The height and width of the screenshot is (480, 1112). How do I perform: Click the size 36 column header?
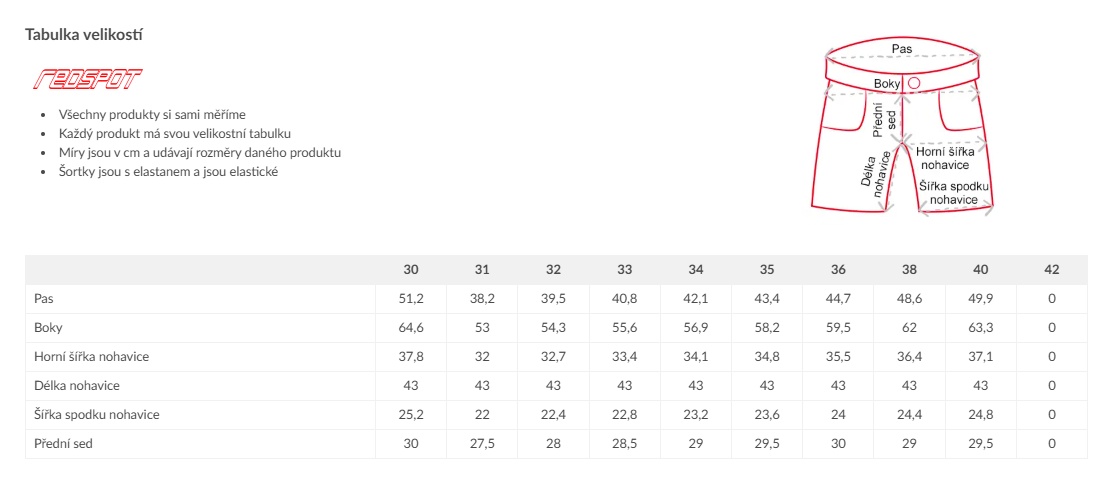click(x=838, y=269)
